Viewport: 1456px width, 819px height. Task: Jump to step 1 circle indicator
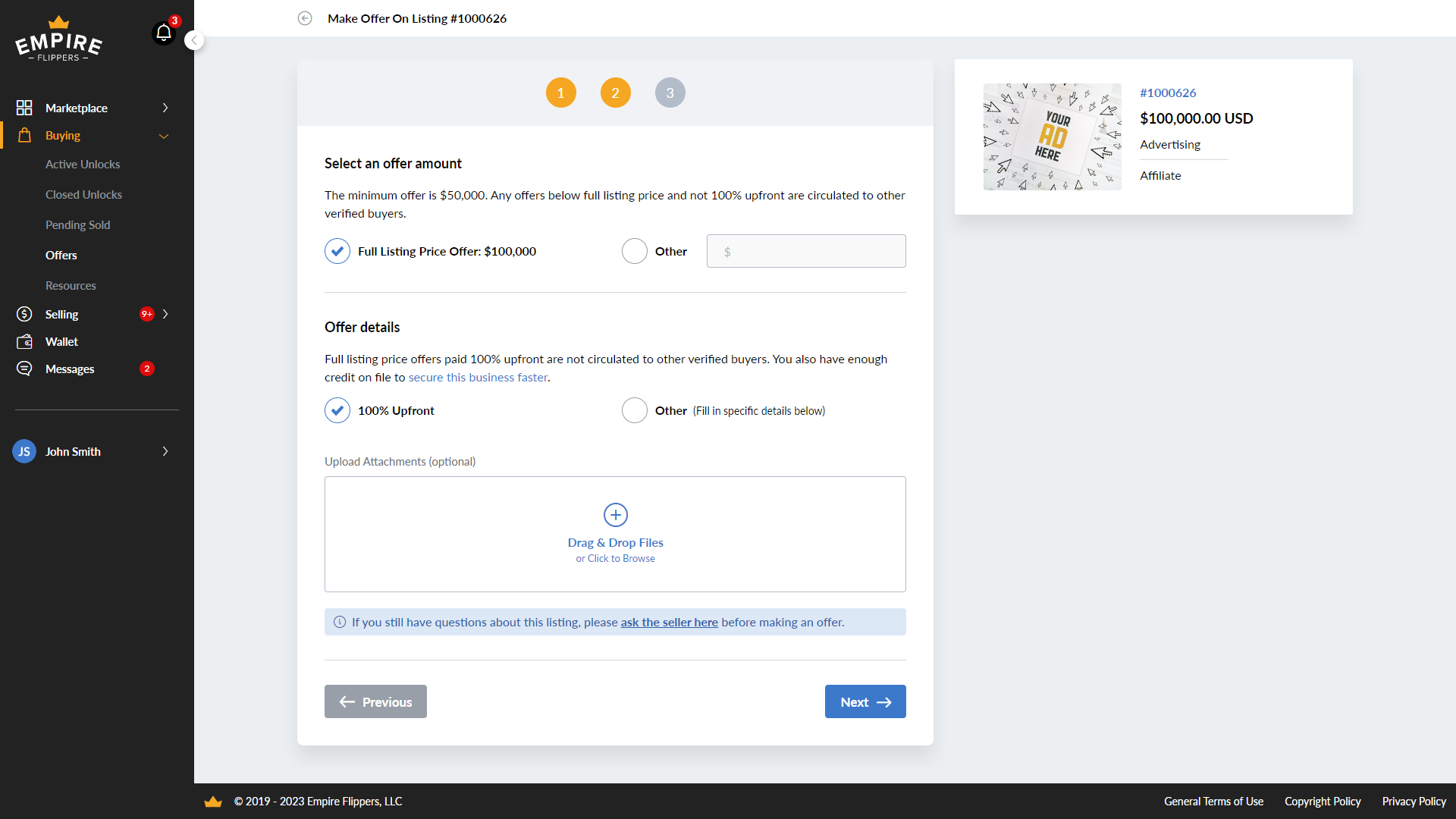tap(560, 93)
